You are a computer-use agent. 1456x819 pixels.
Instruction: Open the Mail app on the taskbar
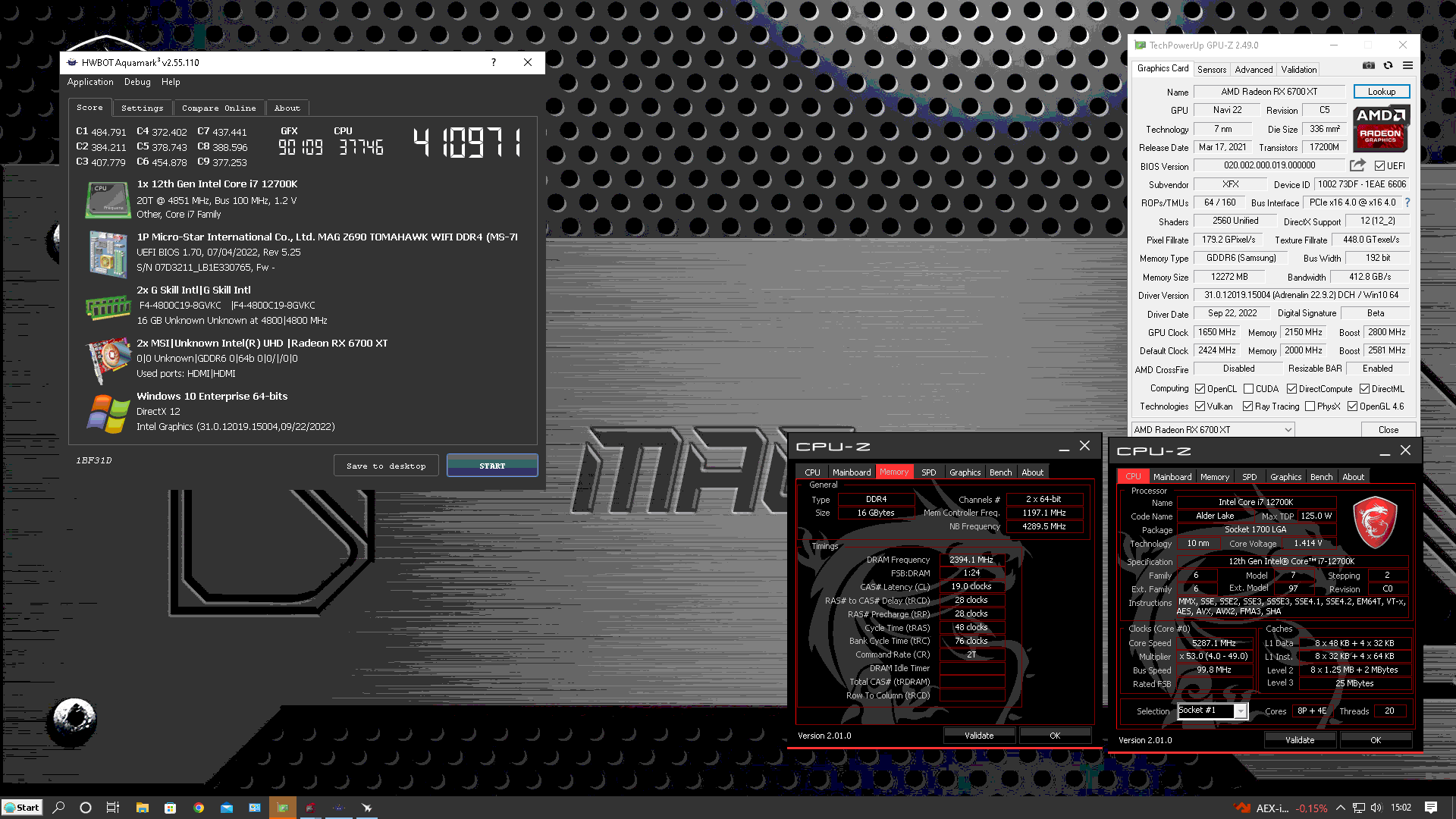pyautogui.click(x=226, y=808)
